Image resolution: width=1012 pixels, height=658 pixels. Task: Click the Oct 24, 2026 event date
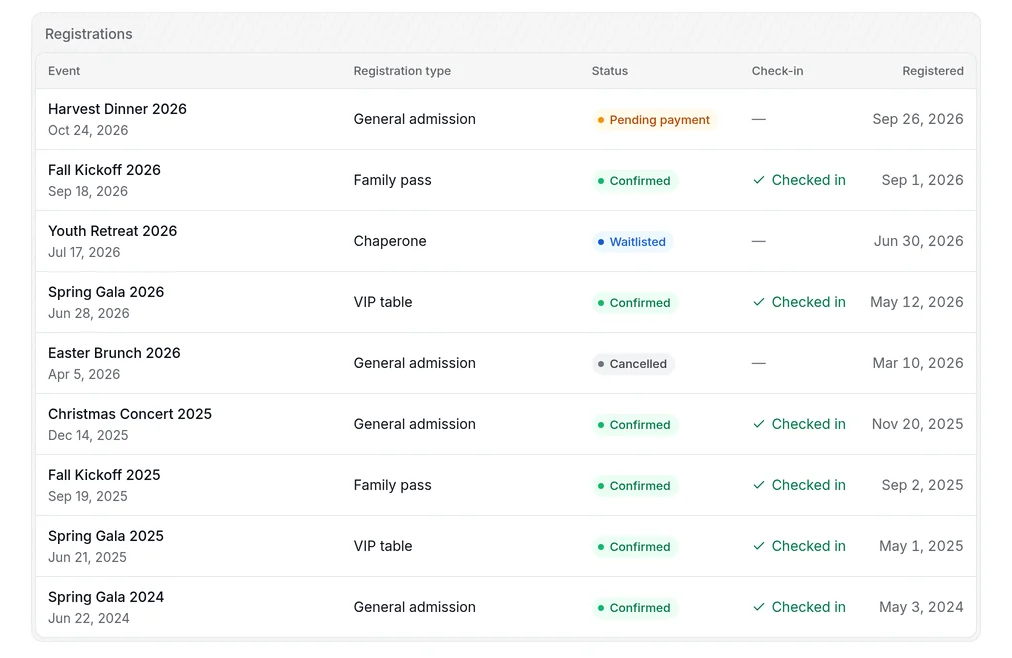tap(88, 130)
